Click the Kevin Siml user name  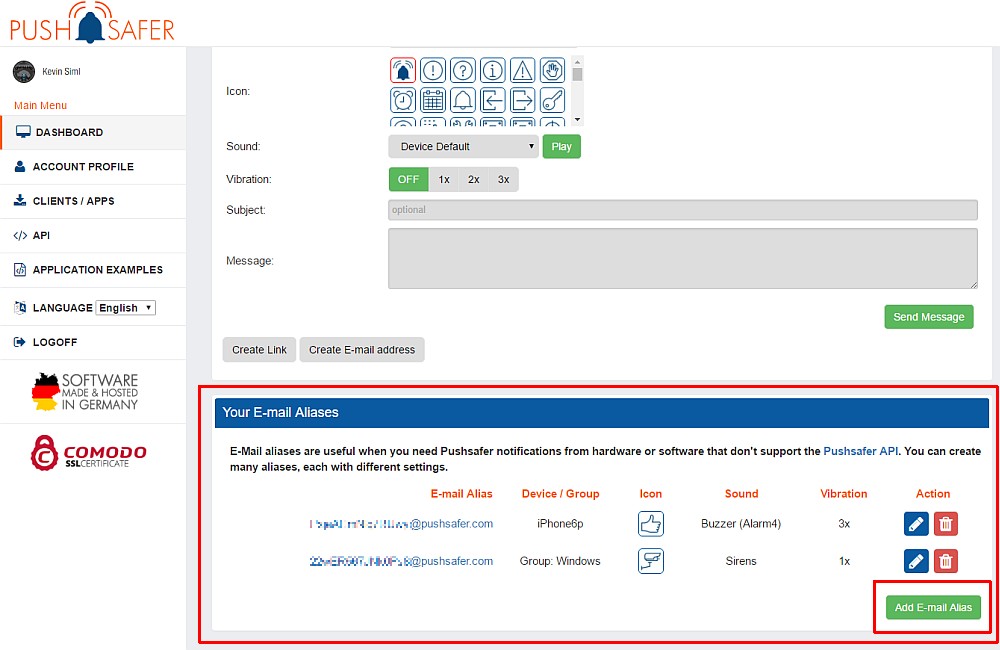click(61, 71)
